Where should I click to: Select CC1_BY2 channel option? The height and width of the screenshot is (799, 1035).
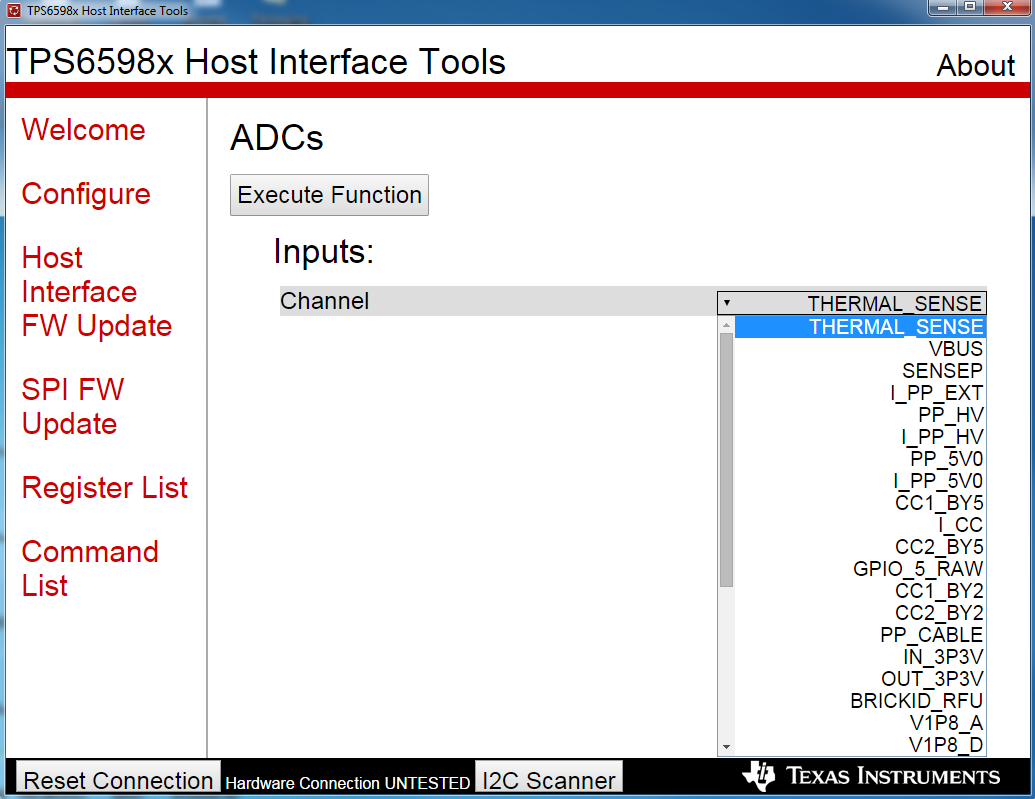click(x=860, y=591)
